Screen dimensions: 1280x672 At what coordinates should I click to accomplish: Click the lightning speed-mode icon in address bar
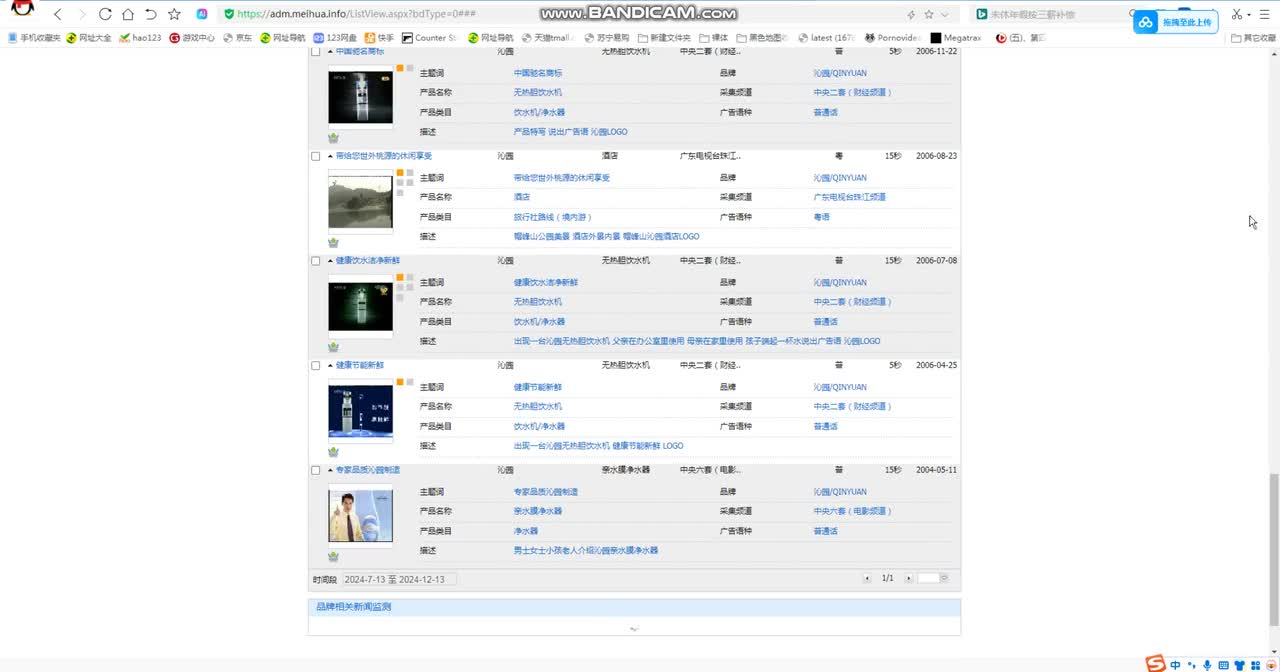coord(910,14)
